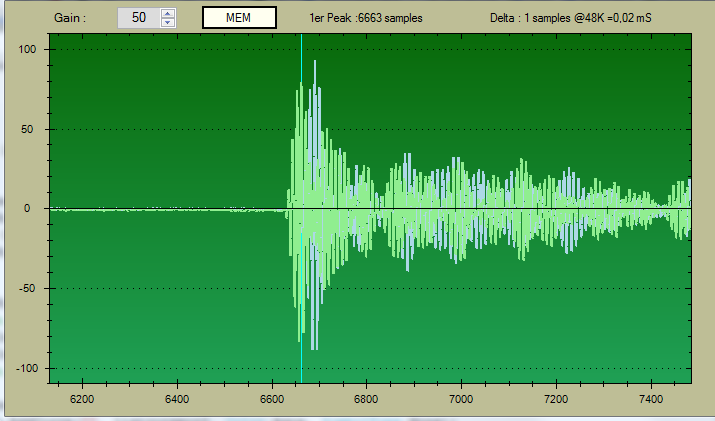Click the -50 label on the amplitude axis

(x=28, y=289)
